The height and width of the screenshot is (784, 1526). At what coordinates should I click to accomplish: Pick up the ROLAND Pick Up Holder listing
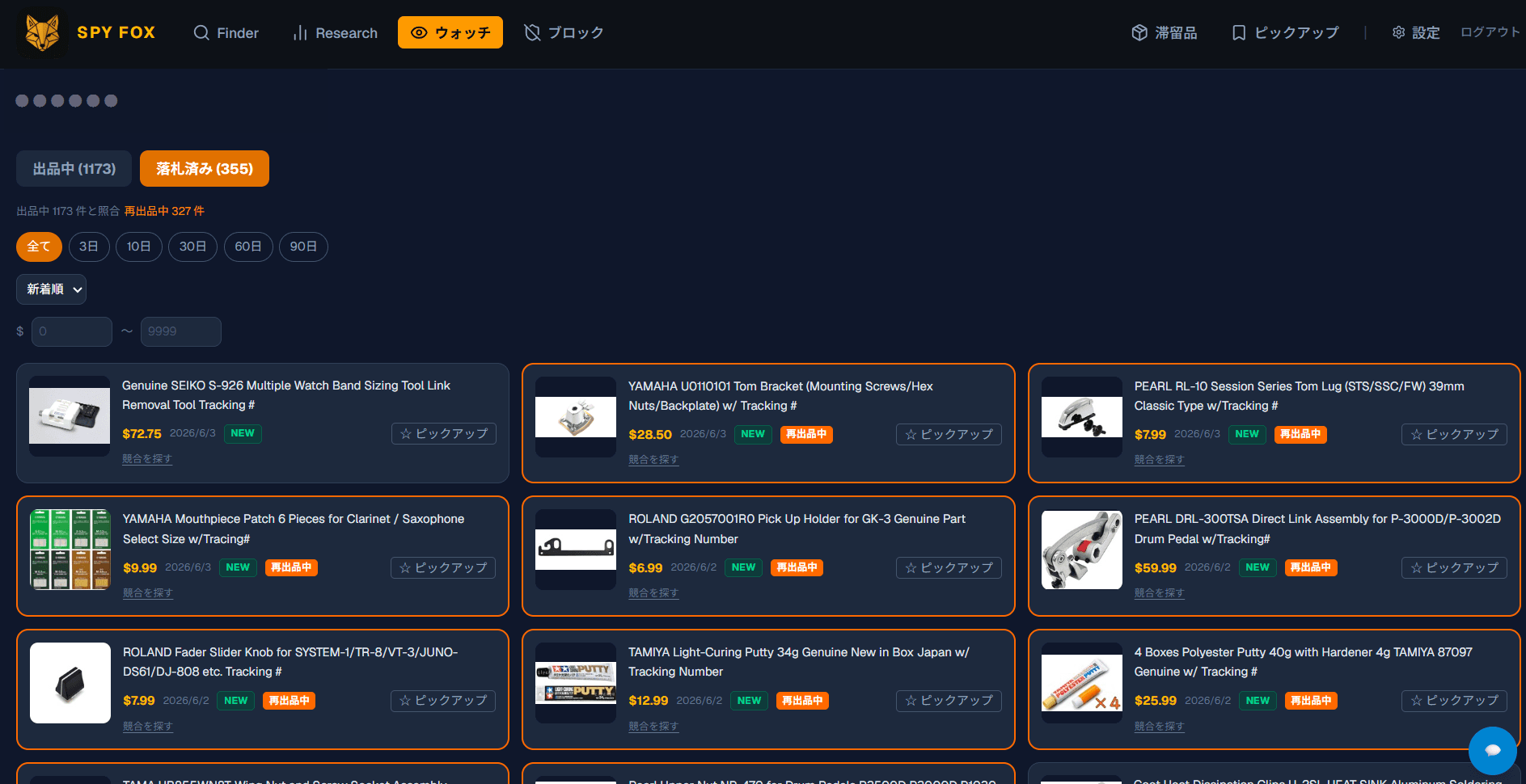tap(949, 568)
